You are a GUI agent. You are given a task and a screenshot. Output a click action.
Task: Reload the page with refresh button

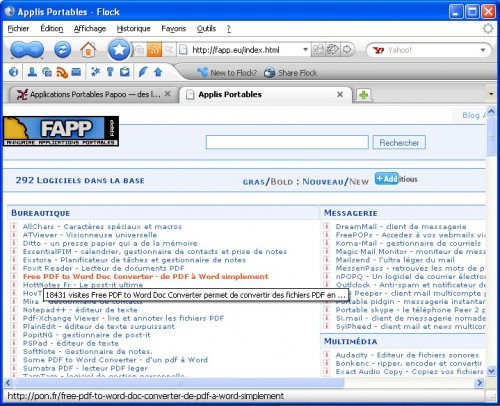pos(63,50)
